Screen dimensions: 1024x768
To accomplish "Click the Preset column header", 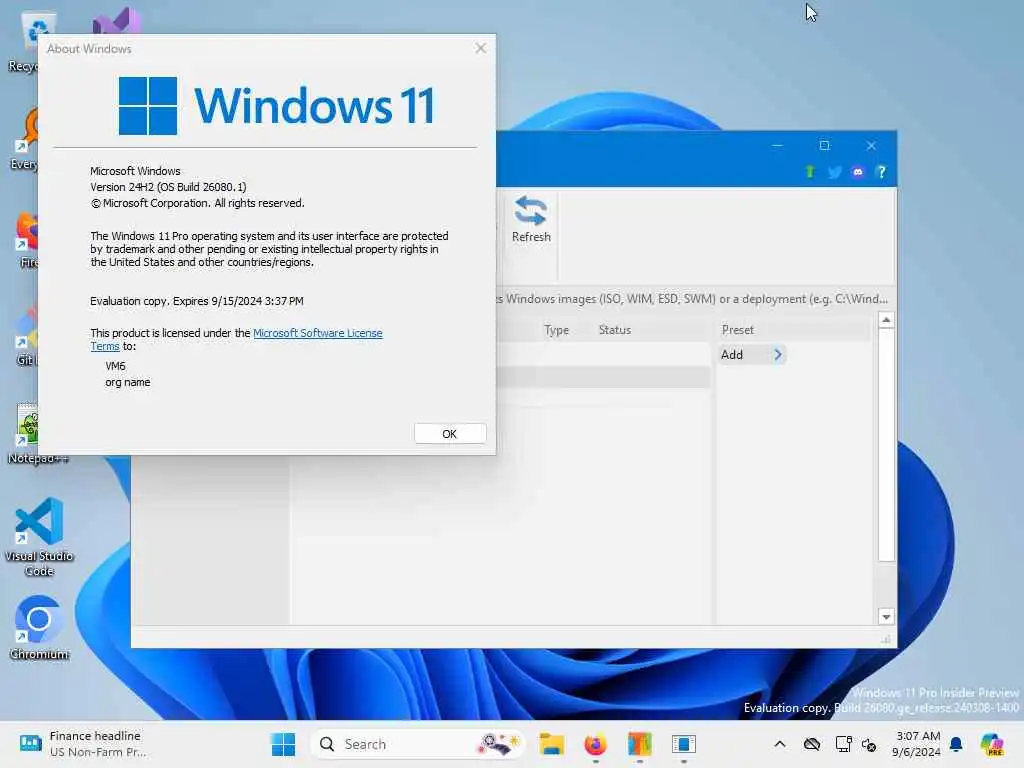I will [737, 330].
